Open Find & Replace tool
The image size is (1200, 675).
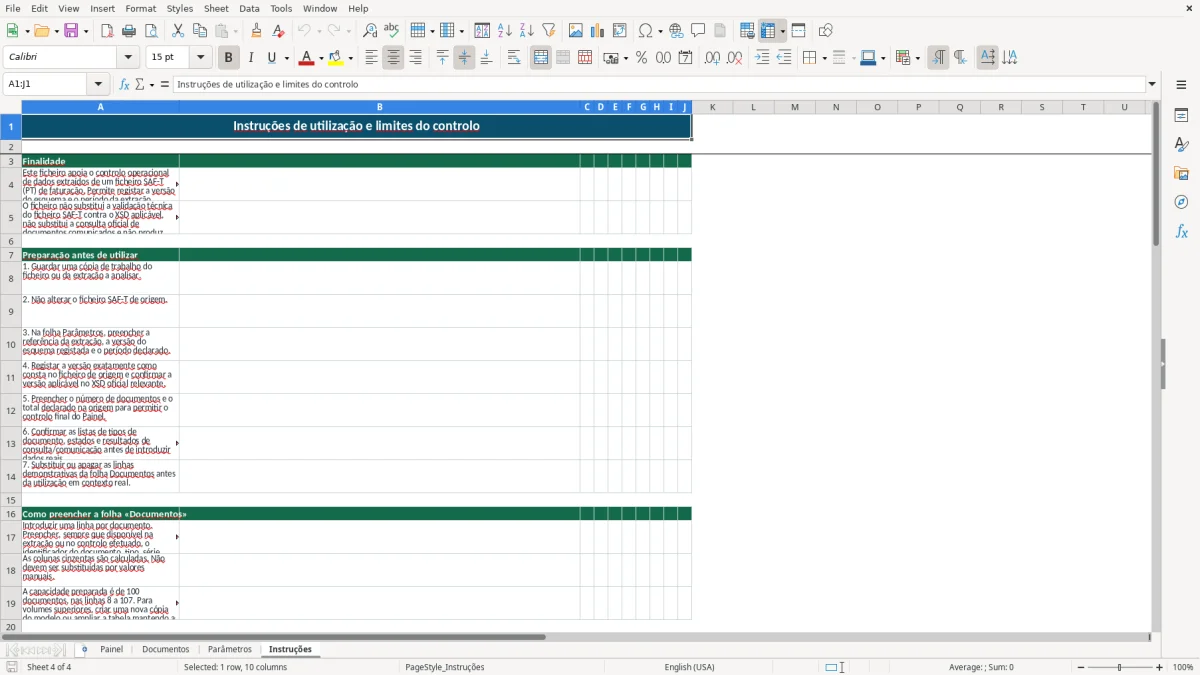point(370,31)
